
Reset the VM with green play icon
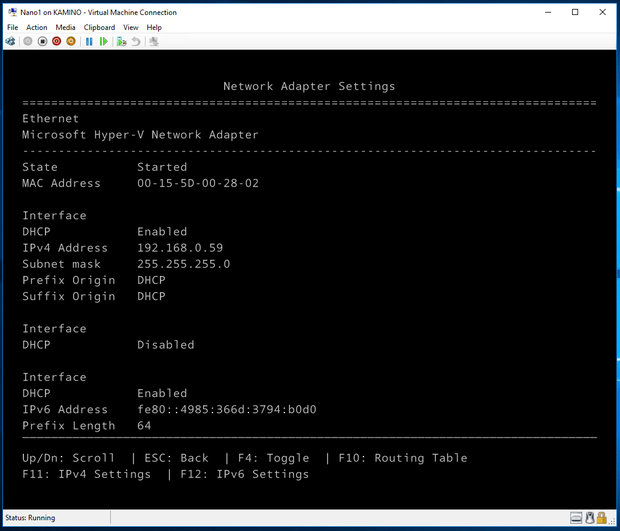point(104,42)
